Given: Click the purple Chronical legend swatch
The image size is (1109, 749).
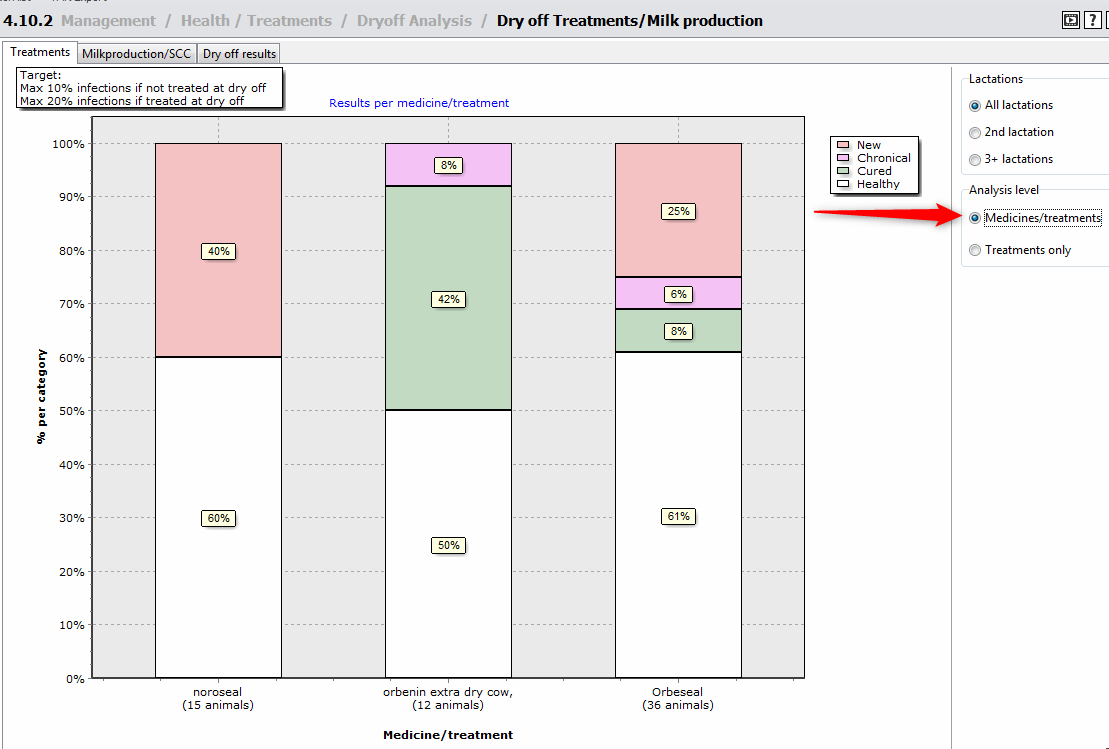Looking at the screenshot, I should (842, 158).
